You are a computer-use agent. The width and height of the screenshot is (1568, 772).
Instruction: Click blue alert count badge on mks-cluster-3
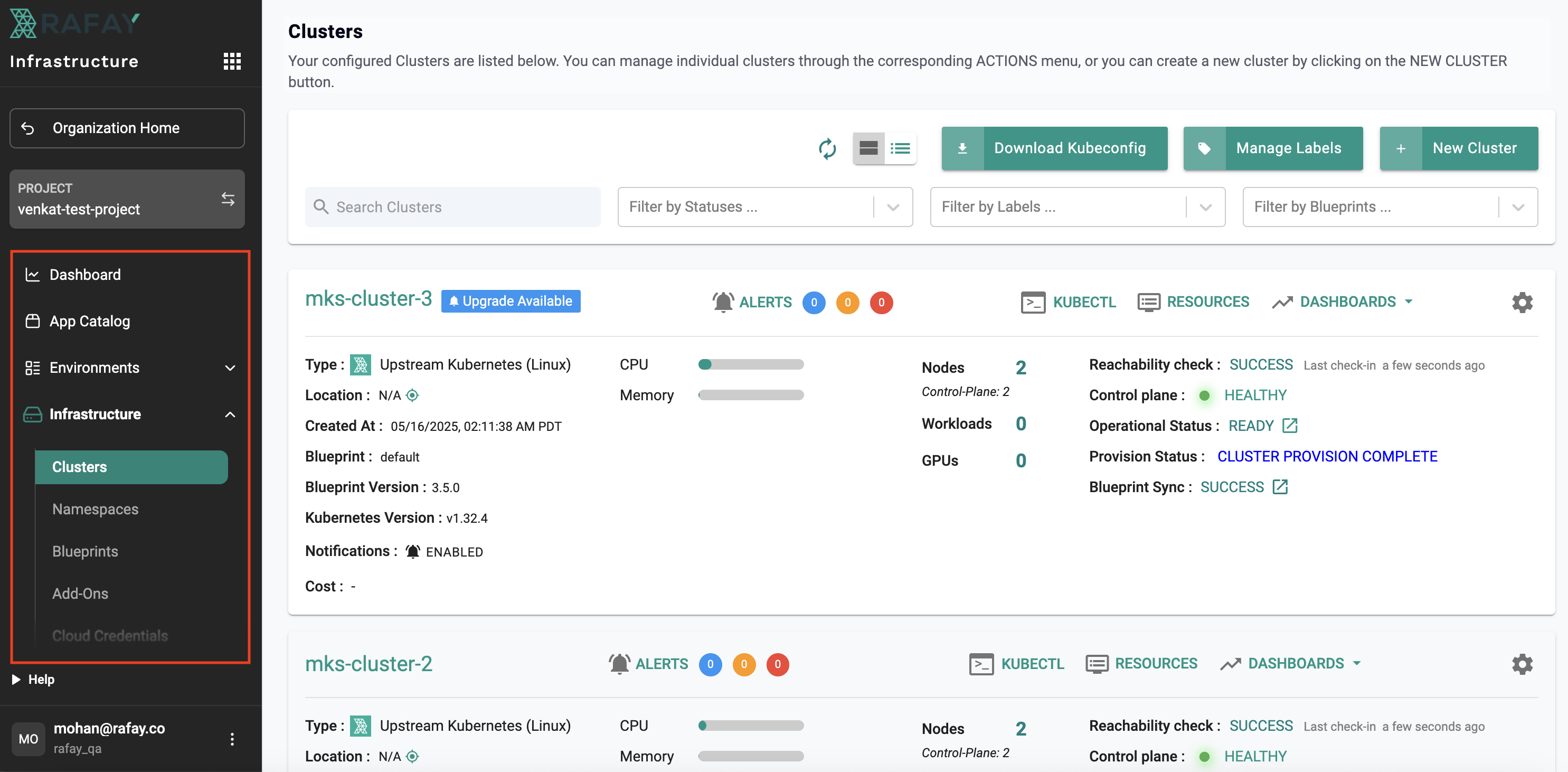click(814, 303)
